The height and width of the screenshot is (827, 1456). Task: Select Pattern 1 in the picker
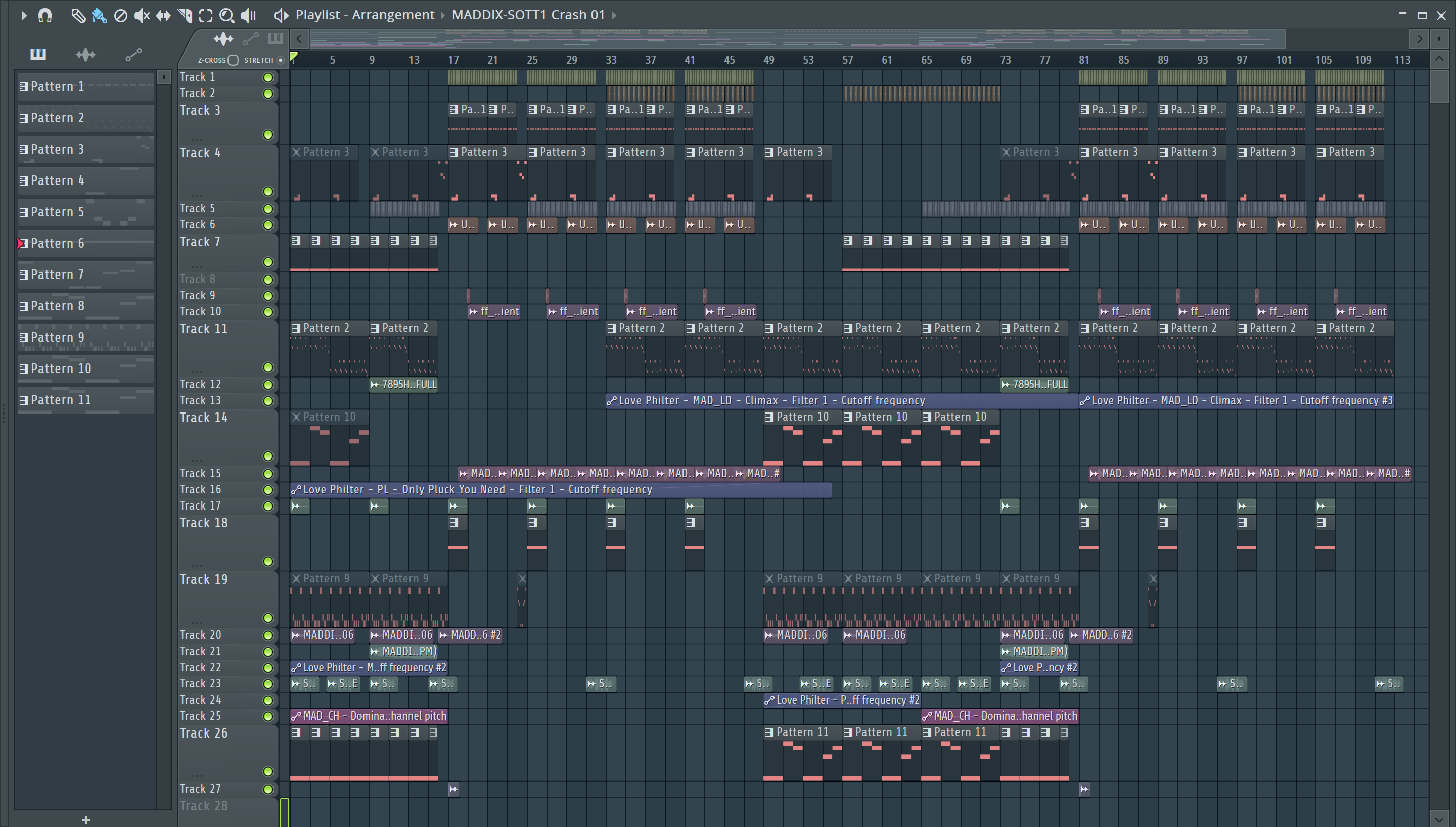[86, 87]
